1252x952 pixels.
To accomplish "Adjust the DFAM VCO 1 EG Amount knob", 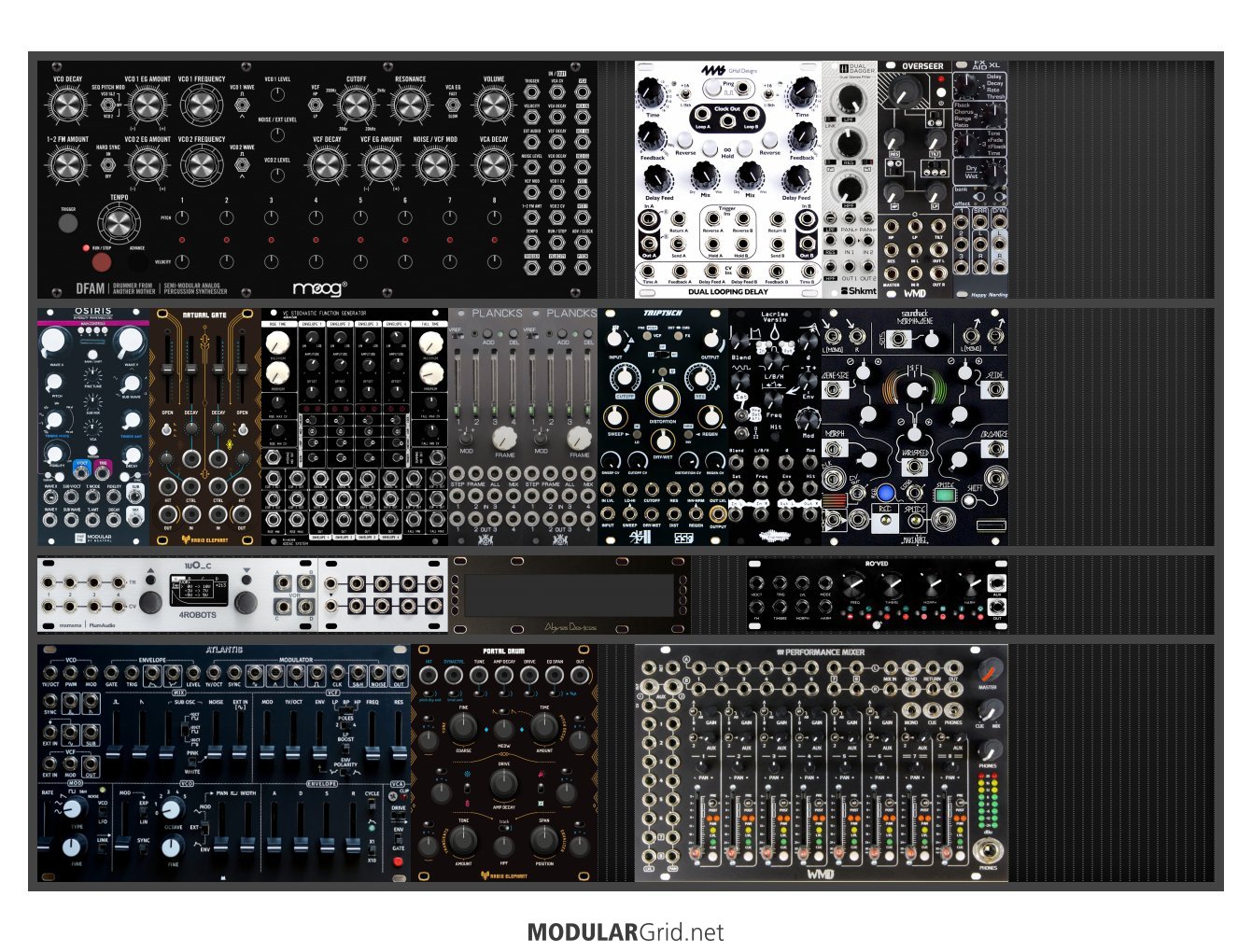I will point(148,106).
